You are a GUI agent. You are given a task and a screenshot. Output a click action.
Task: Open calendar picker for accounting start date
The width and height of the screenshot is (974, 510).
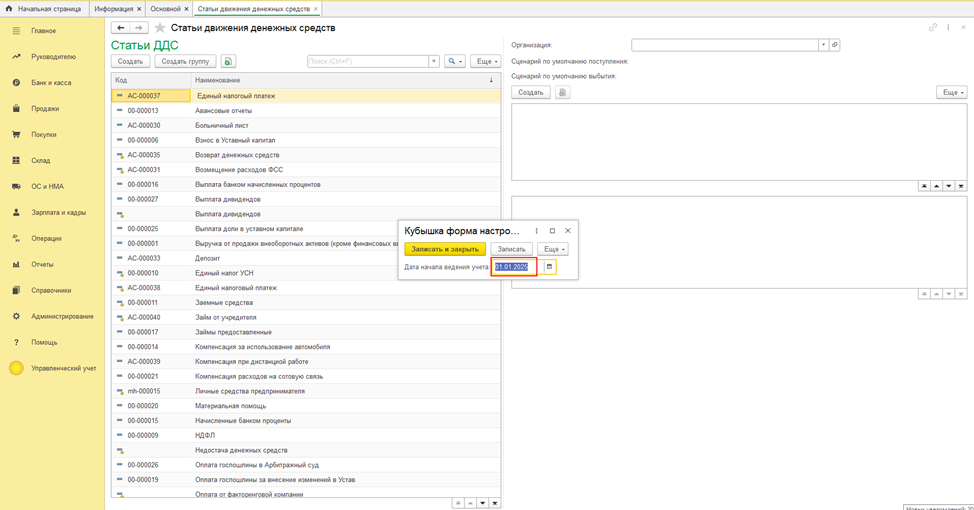(x=549, y=267)
